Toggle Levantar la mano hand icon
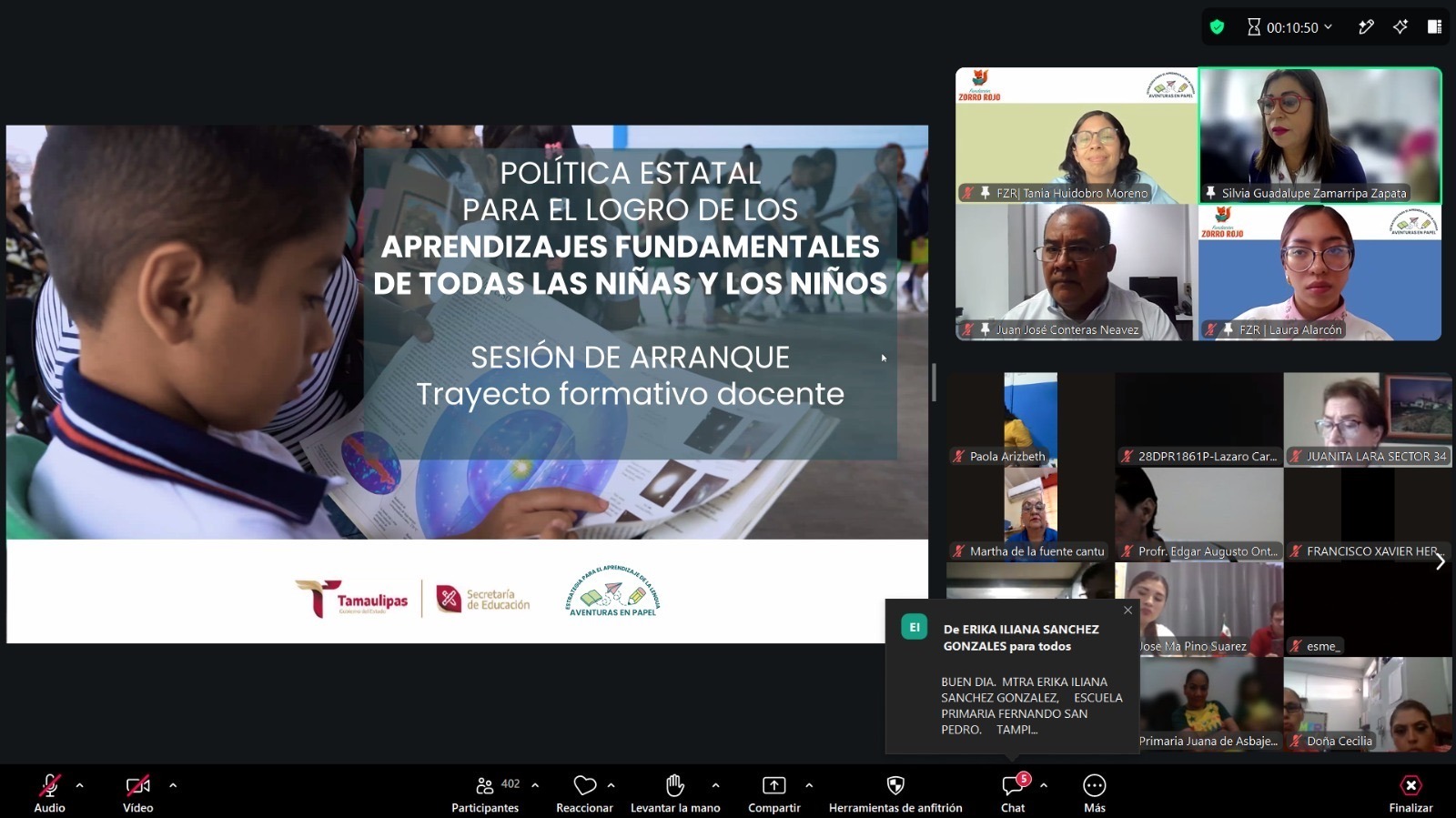 tap(675, 793)
